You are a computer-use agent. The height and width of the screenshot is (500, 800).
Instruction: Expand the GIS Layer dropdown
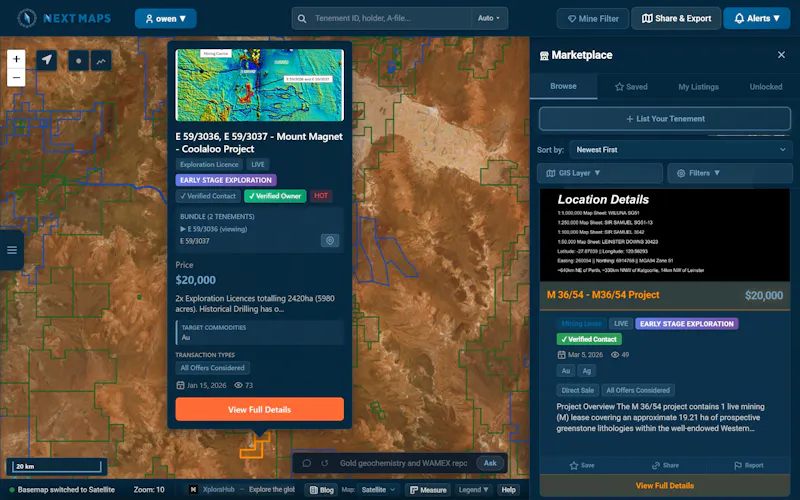(599, 173)
